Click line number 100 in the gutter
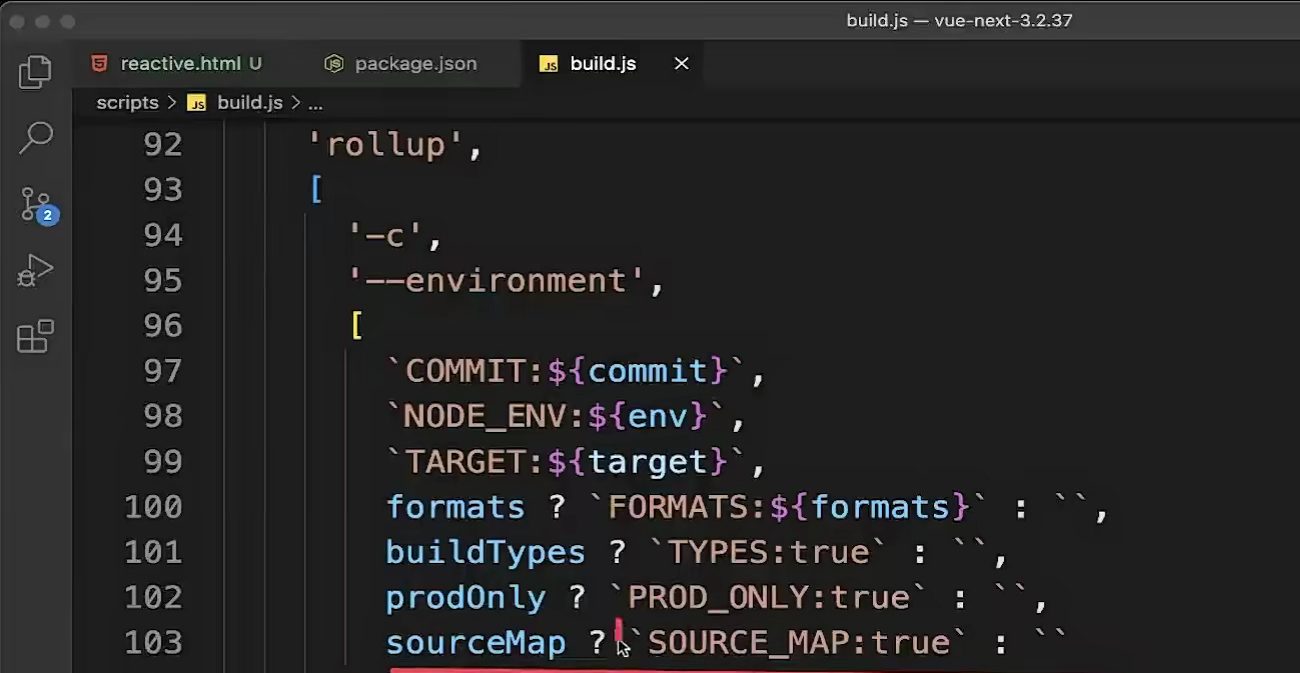Screen dimensions: 1300x673 pyautogui.click(x=153, y=506)
